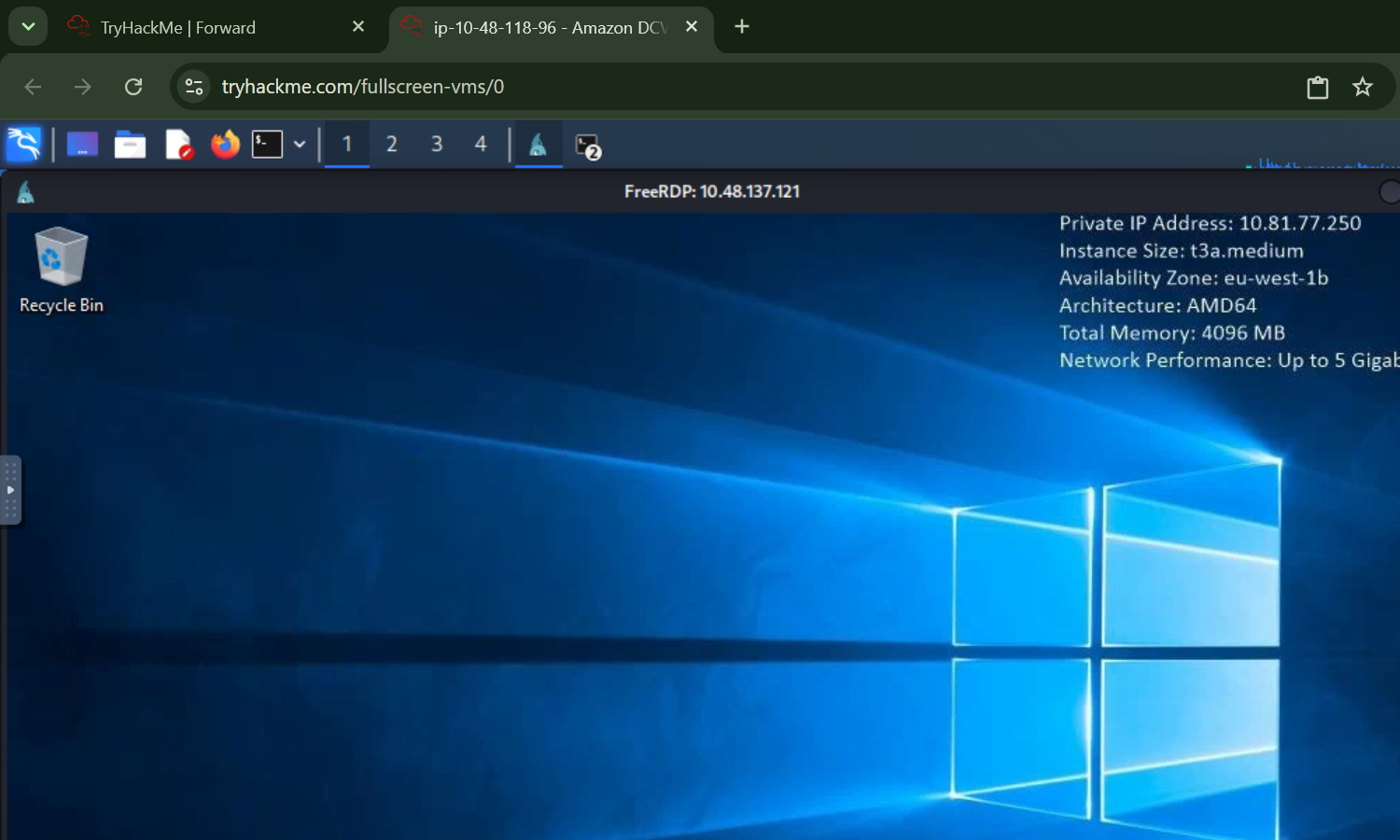Go back in browser history

point(34,87)
